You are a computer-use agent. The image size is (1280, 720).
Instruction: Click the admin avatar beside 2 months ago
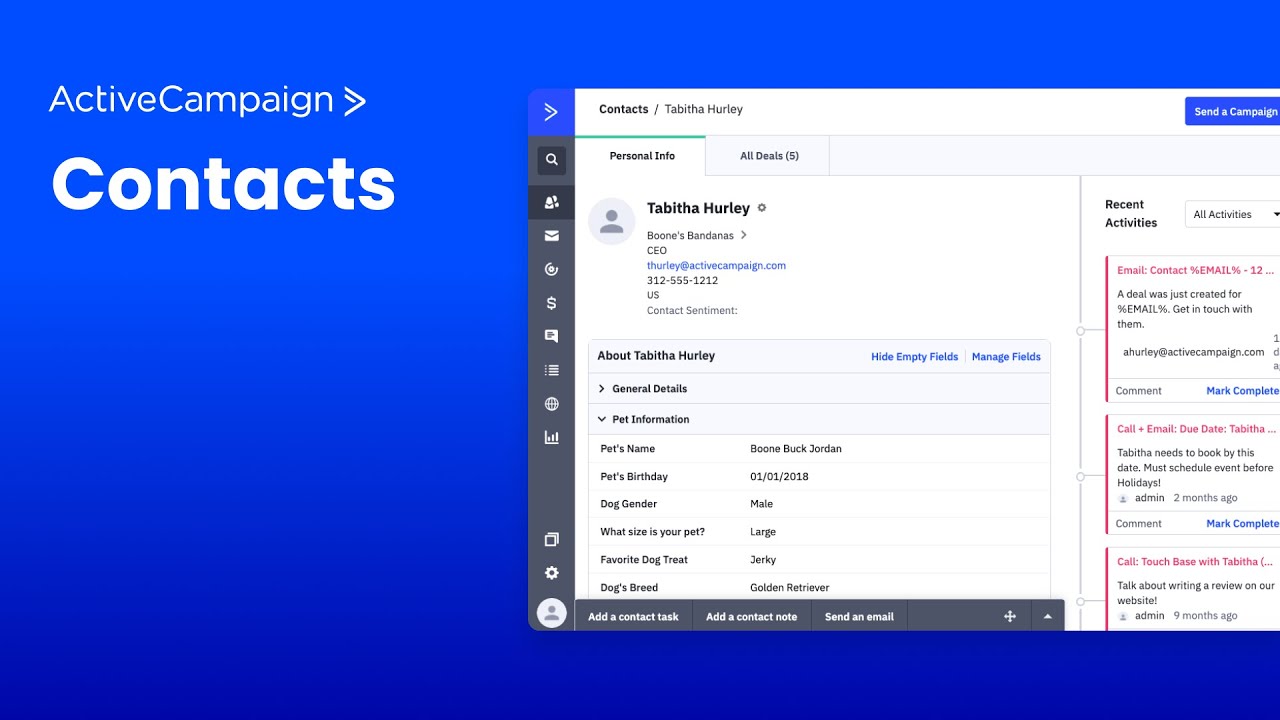coord(1123,498)
